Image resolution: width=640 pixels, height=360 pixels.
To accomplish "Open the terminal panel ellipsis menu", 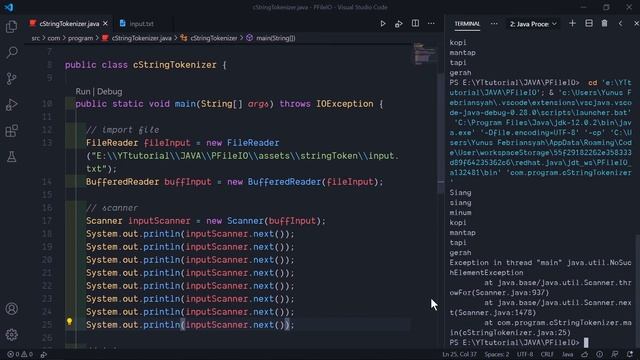I will pyautogui.click(x=494, y=24).
